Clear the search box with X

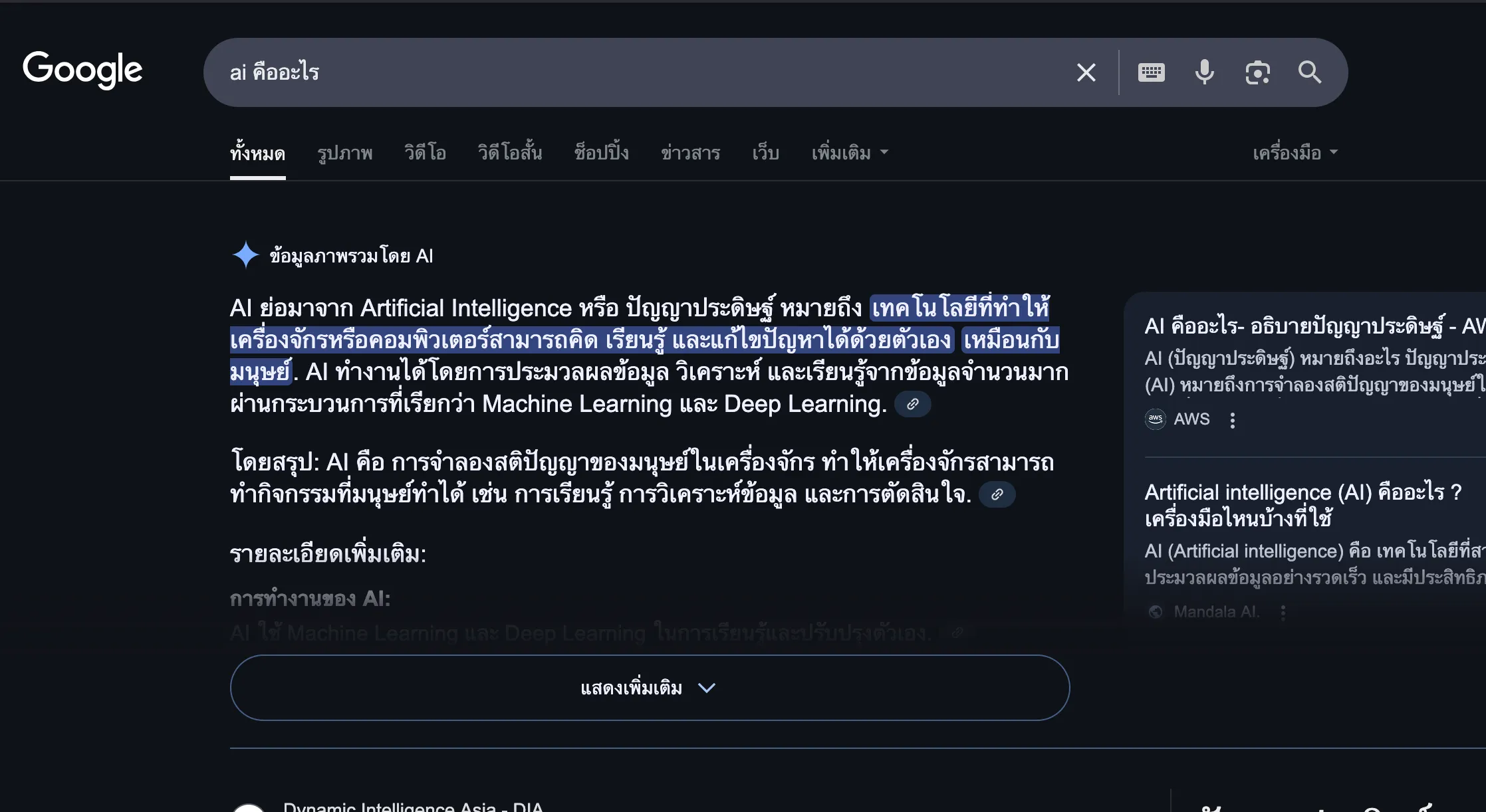(1086, 72)
